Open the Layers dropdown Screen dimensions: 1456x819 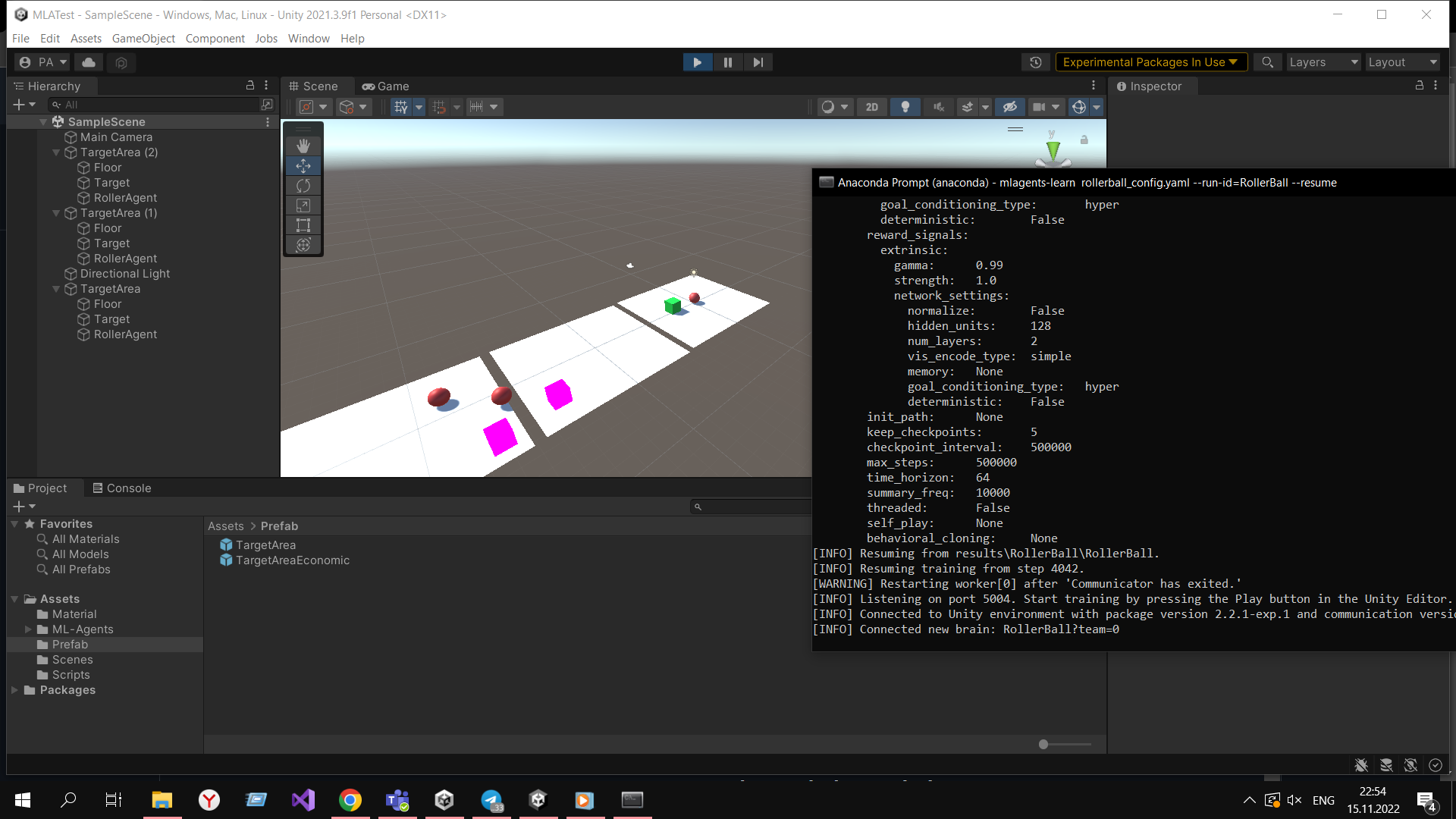[x=1323, y=62]
